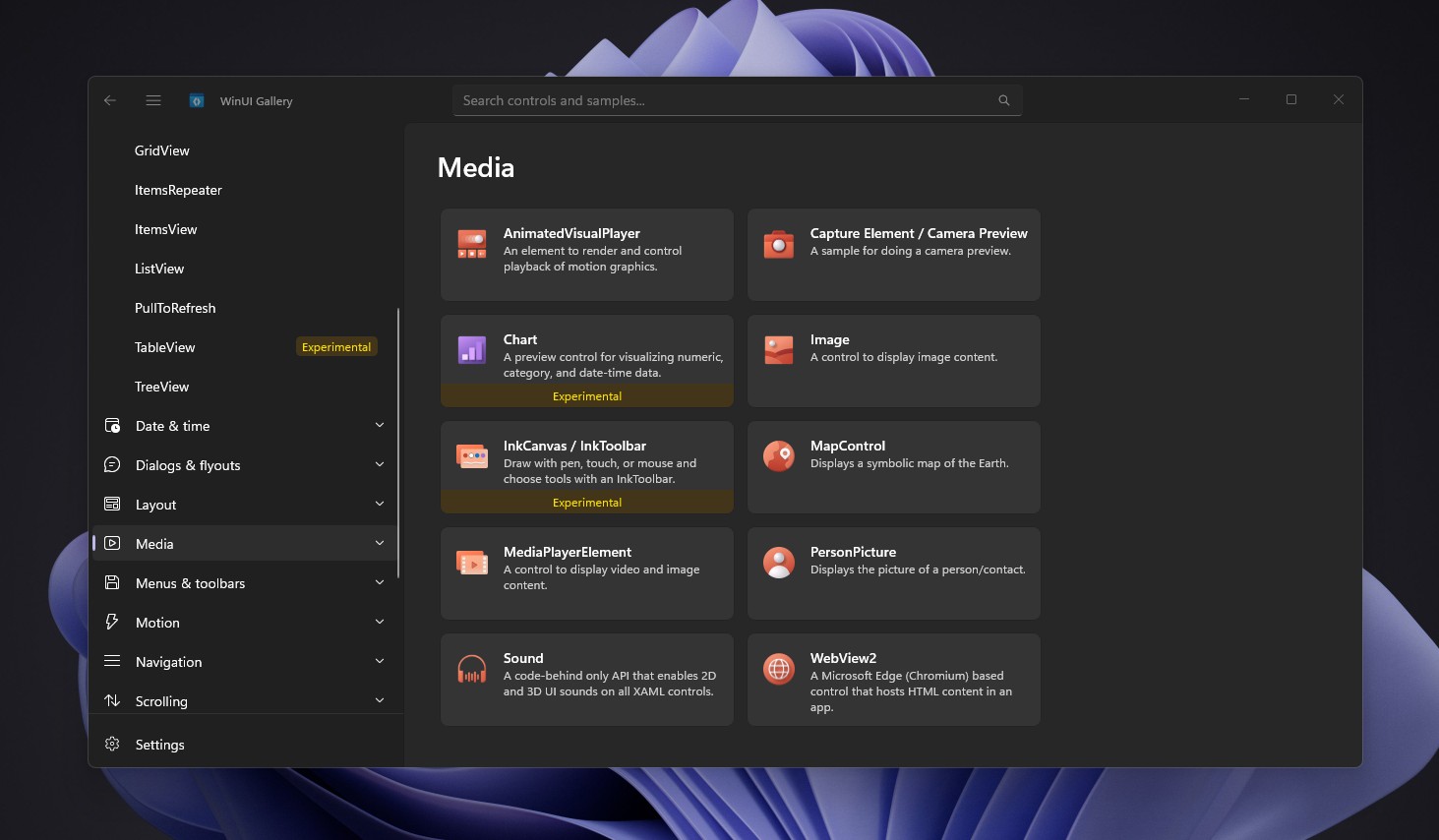Open the WebView2 sample card title
Image resolution: width=1439 pixels, height=840 pixels.
(843, 658)
